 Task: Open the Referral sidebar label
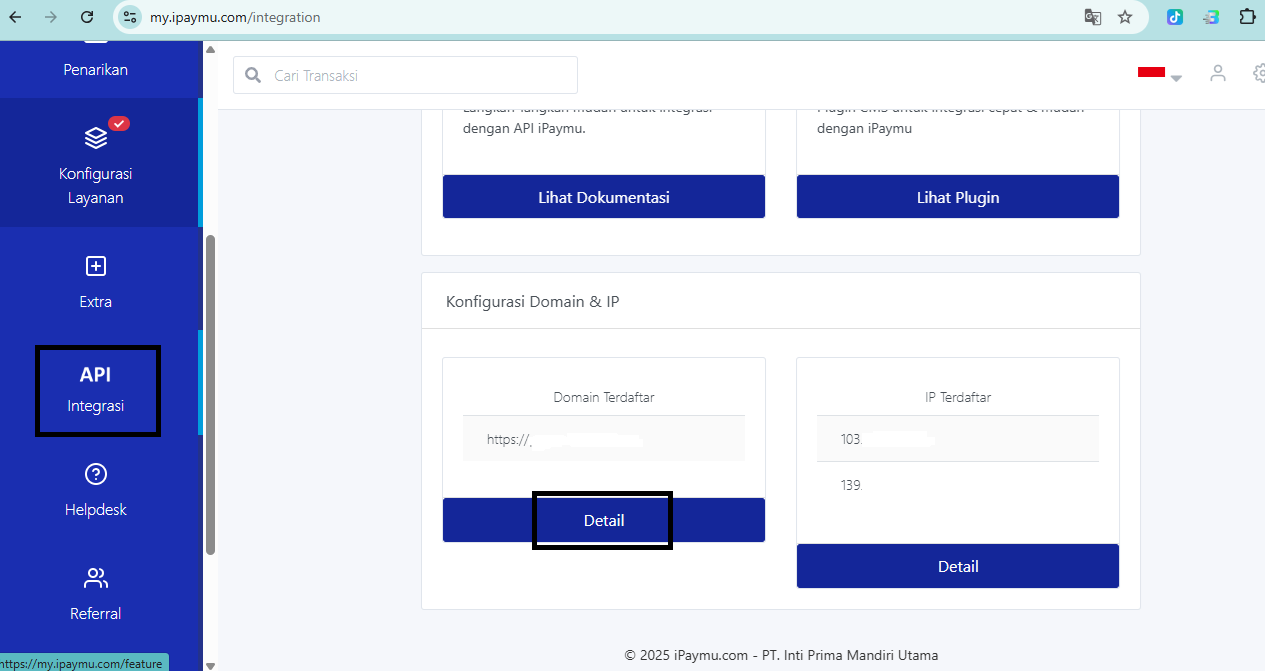96,614
